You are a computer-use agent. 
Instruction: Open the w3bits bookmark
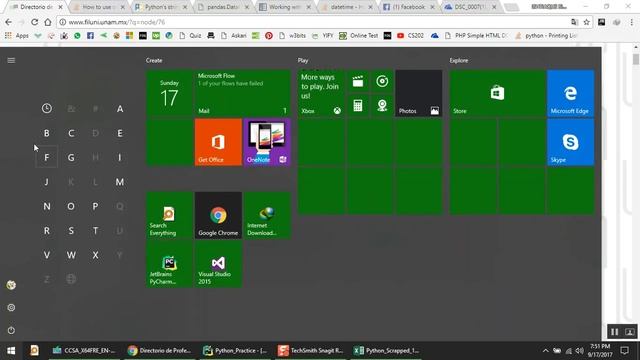coord(293,36)
